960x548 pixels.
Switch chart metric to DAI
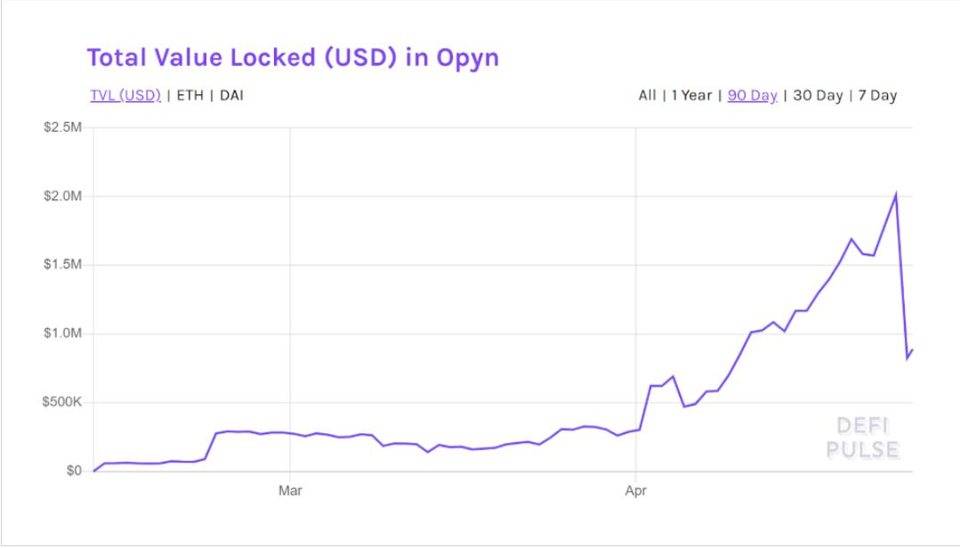point(231,96)
